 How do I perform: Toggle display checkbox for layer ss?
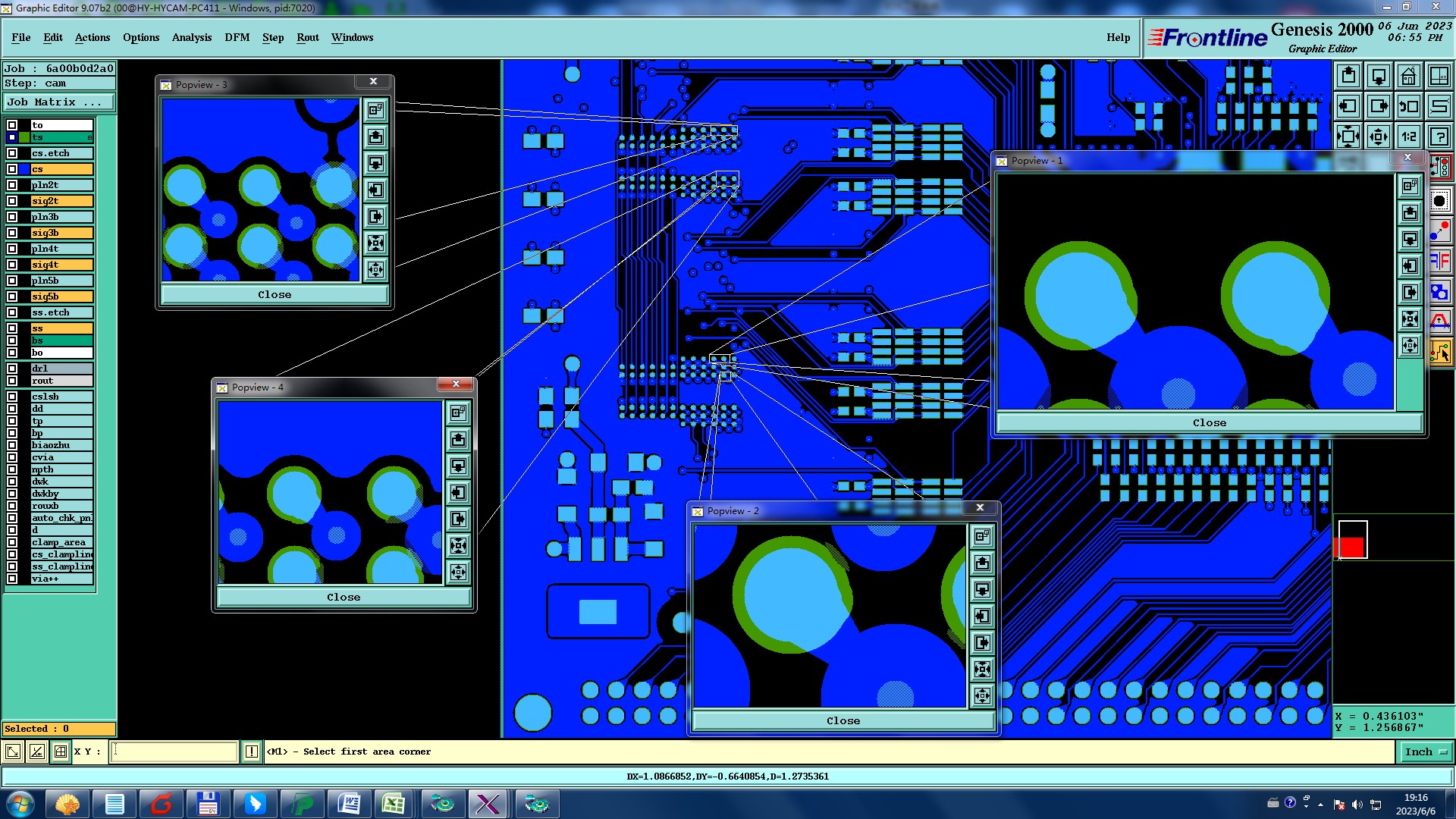12,328
